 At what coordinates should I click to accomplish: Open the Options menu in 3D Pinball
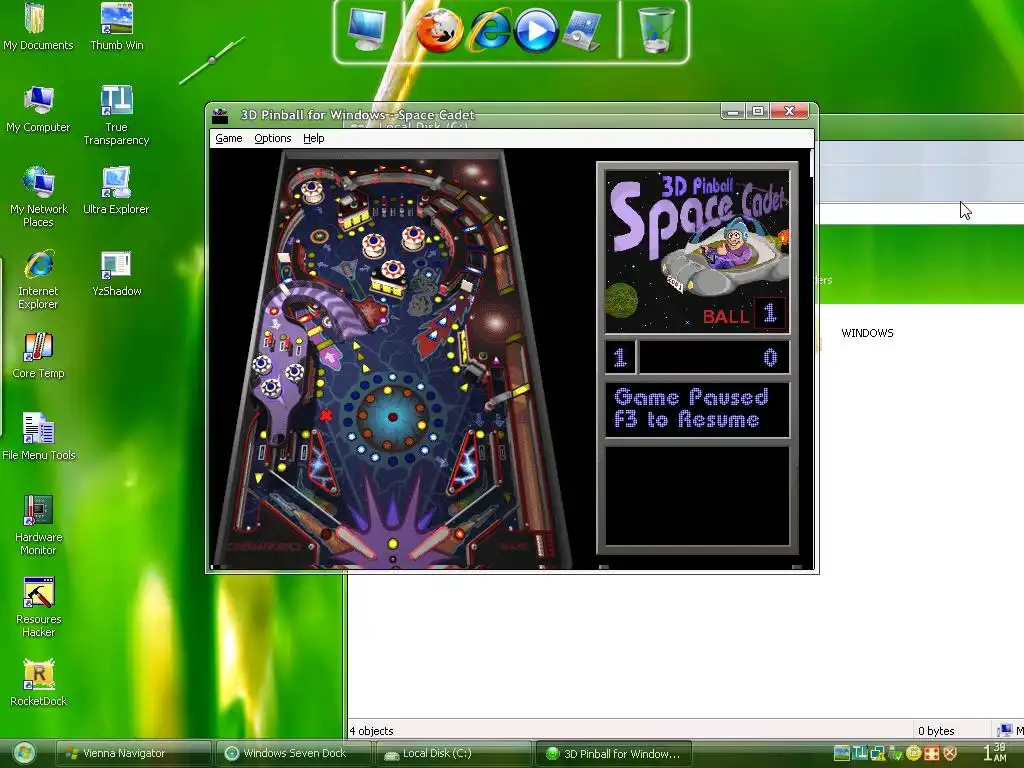pos(272,138)
